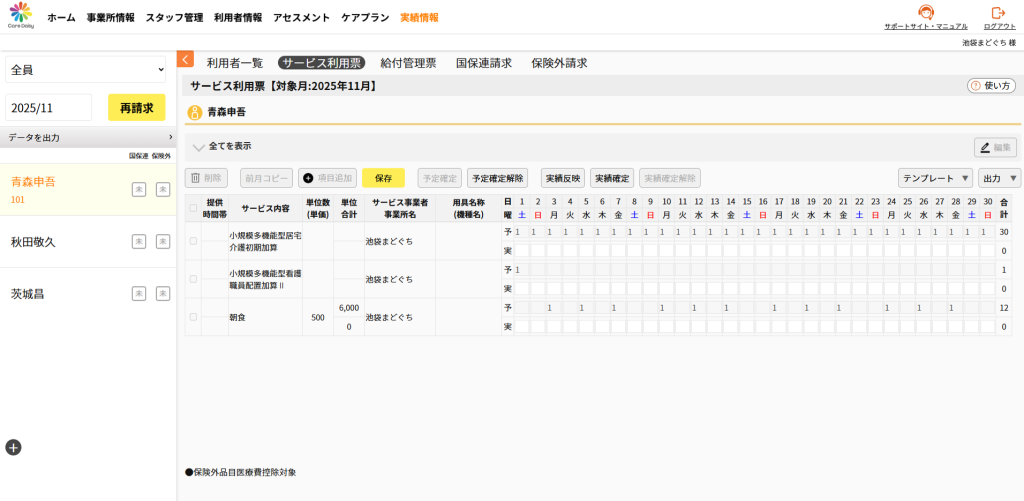Screen dimensions: 1024x501
Task: Open the ケアプラン menu
Action: click(365, 18)
